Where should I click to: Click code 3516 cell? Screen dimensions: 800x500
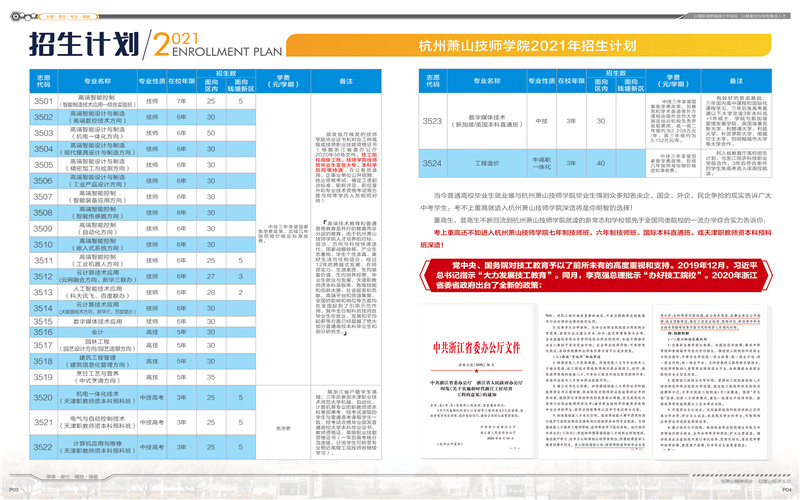coord(43,332)
